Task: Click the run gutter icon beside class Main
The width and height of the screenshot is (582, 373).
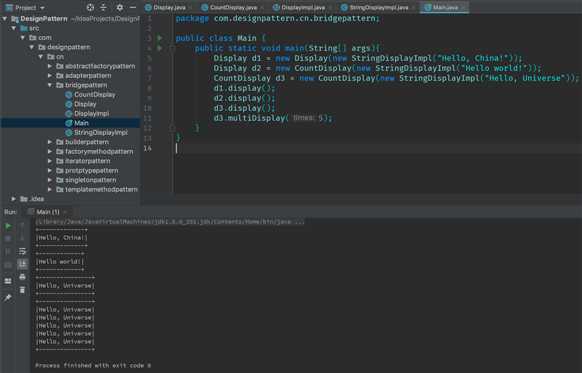Action: pos(160,38)
